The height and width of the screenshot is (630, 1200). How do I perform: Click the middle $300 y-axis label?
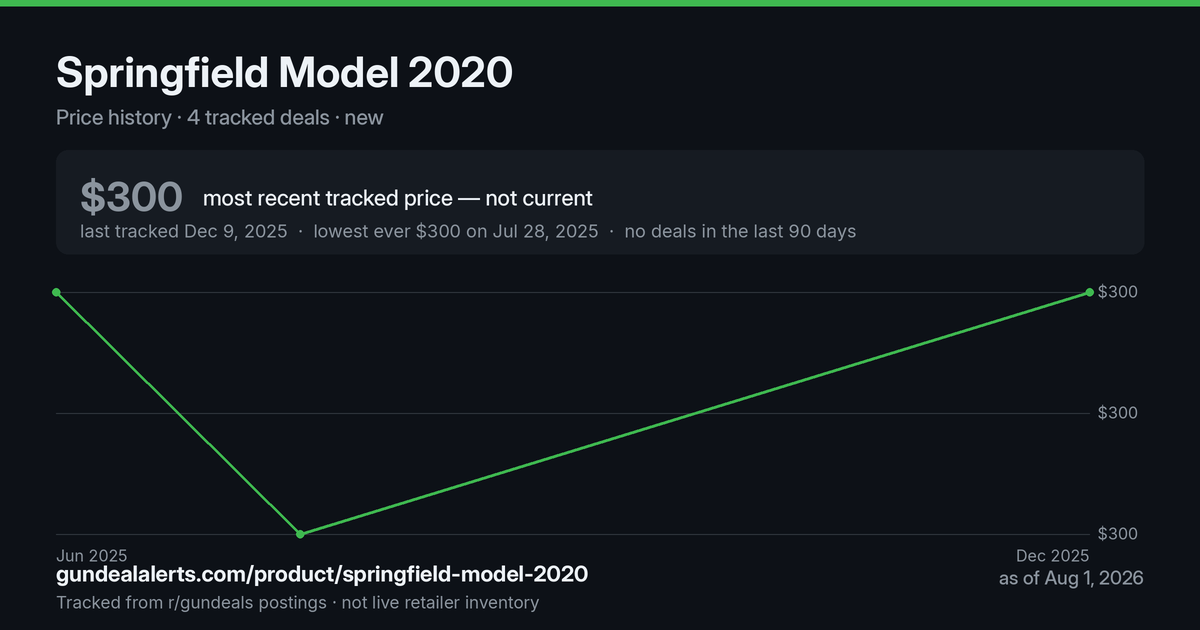1118,413
